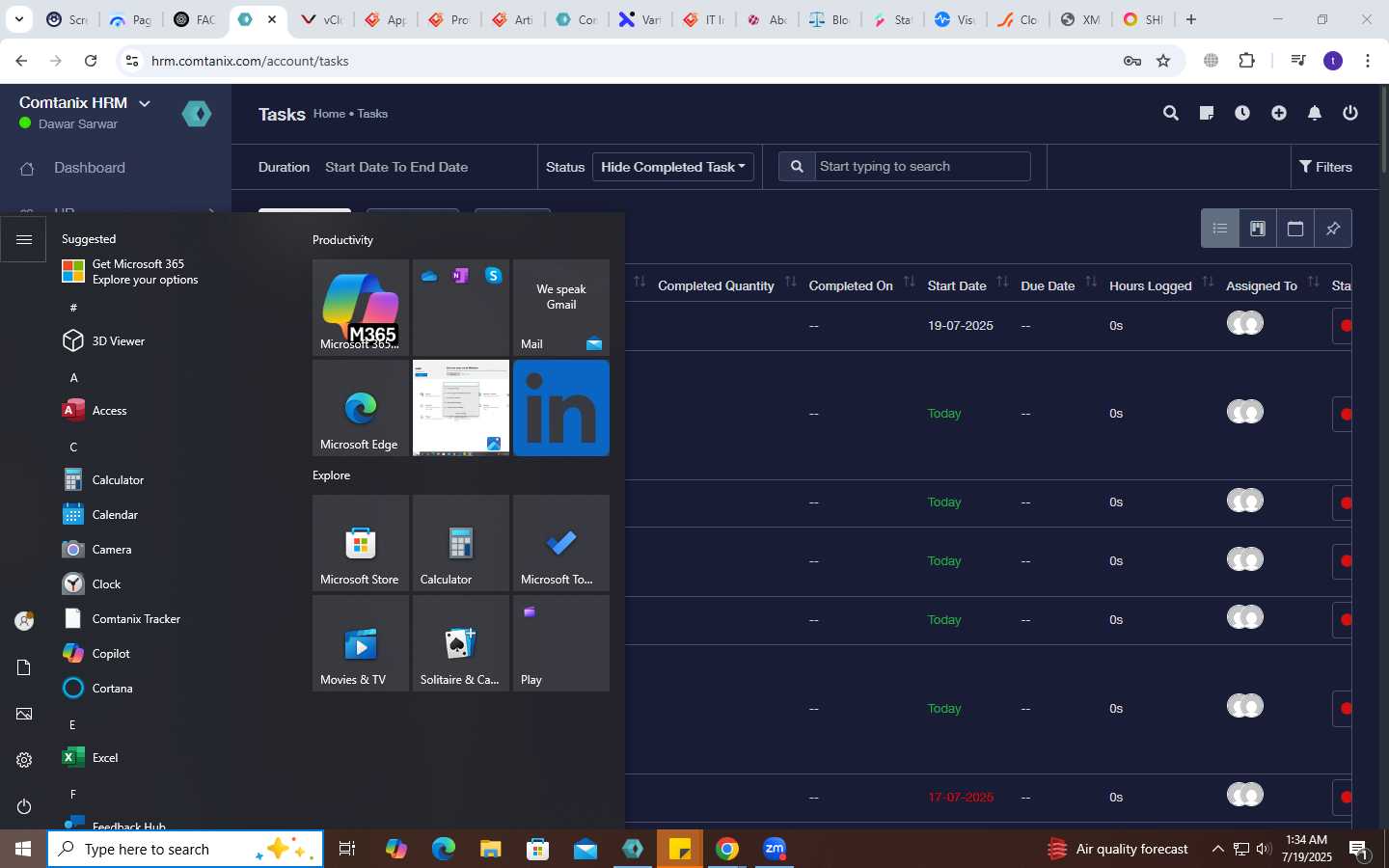1389x868 pixels.
Task: Open Microsoft 365 Copilot tile
Action: pos(361,308)
